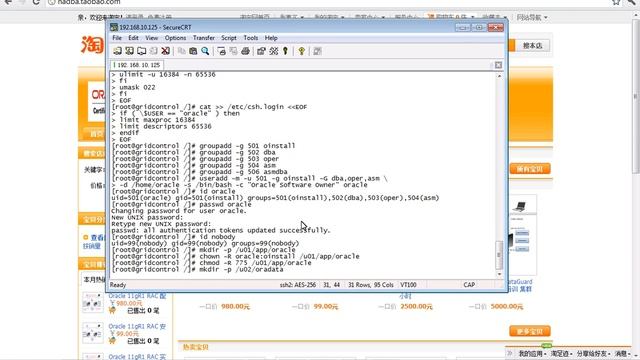Open site navigation dropdown at browser top right
Image resolution: width=640 pixels, height=360 pixels.
pyautogui.click(x=532, y=18)
